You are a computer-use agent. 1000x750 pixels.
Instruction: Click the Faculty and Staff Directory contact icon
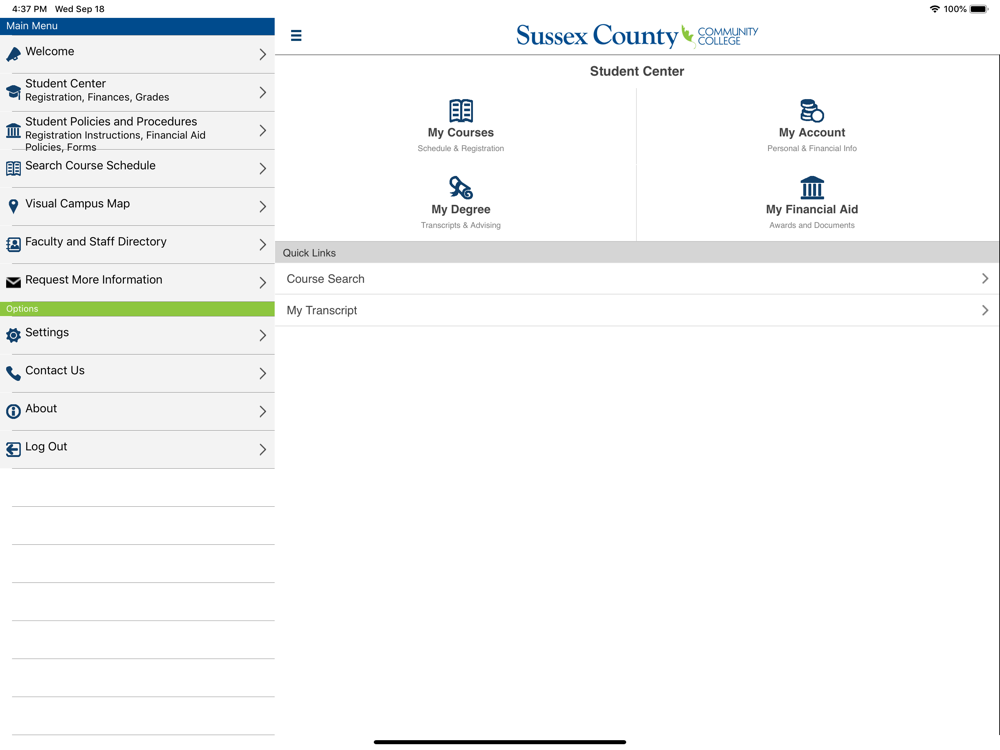13,245
